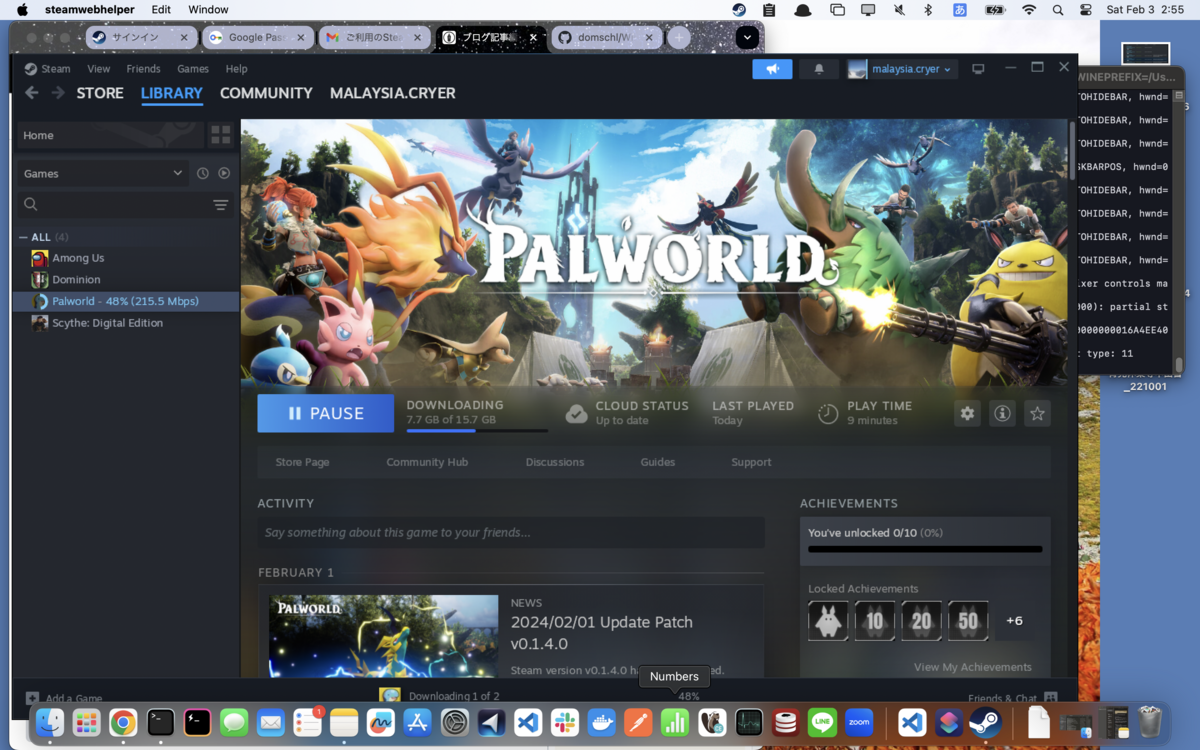Open the Games menu in Steam
1200x750 pixels.
[x=193, y=69]
